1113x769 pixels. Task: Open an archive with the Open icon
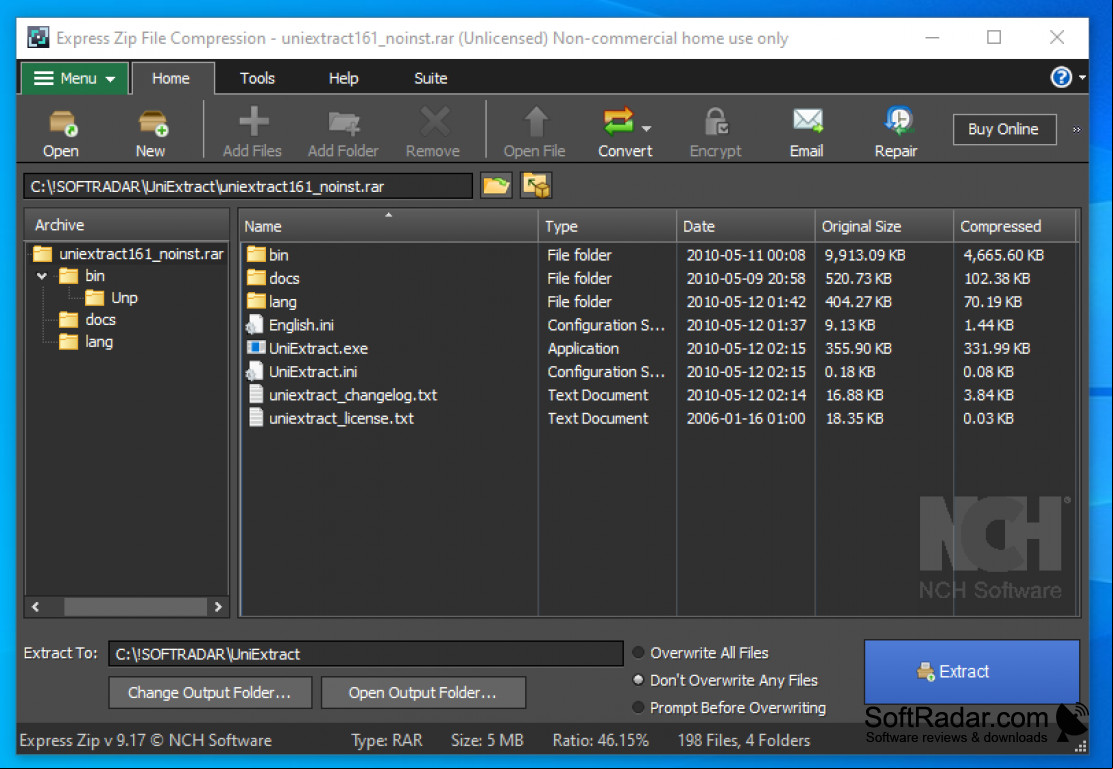coord(61,124)
